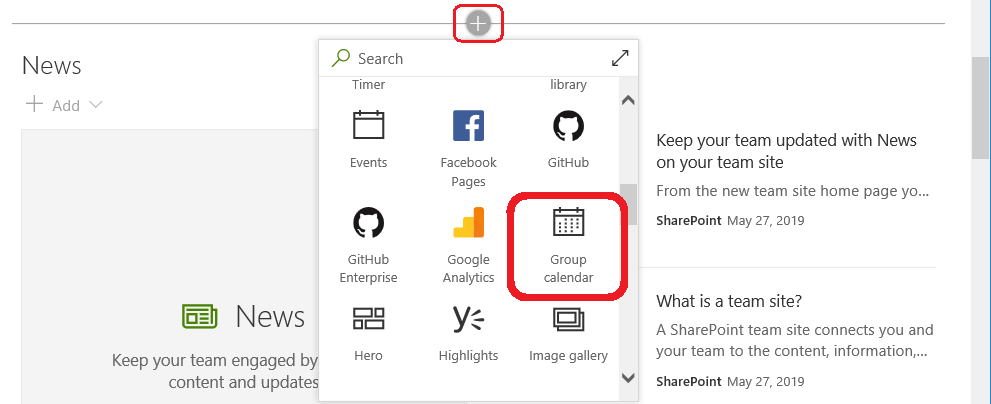Click the web part picker scrollbar thumb

pos(628,204)
